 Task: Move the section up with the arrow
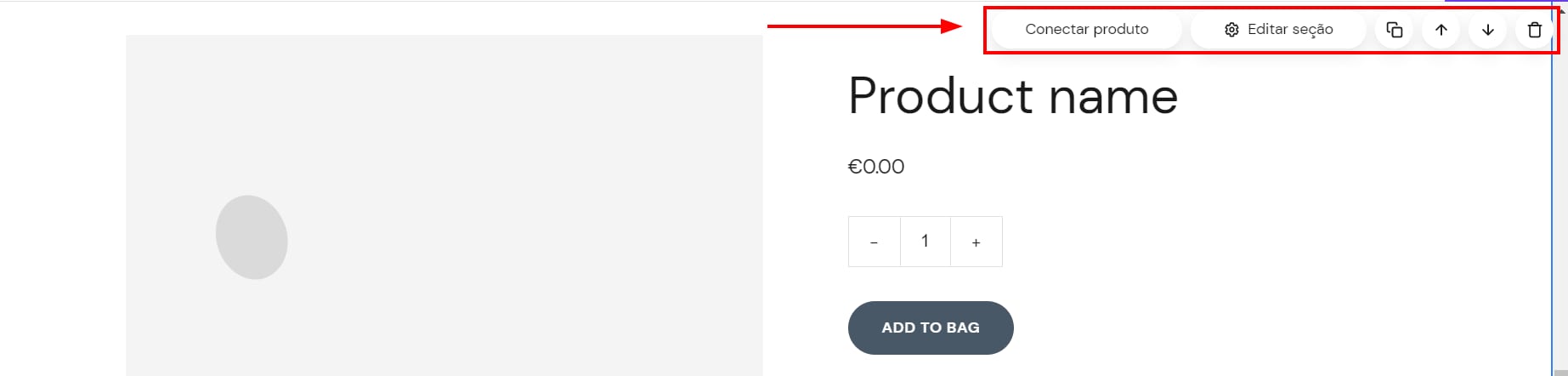1441,30
